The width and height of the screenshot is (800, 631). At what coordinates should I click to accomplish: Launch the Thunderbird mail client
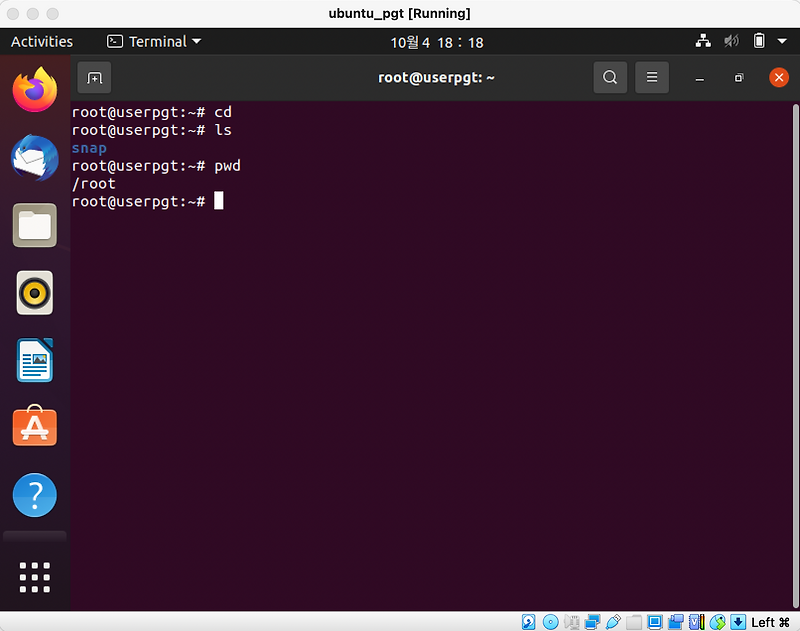[x=34, y=158]
